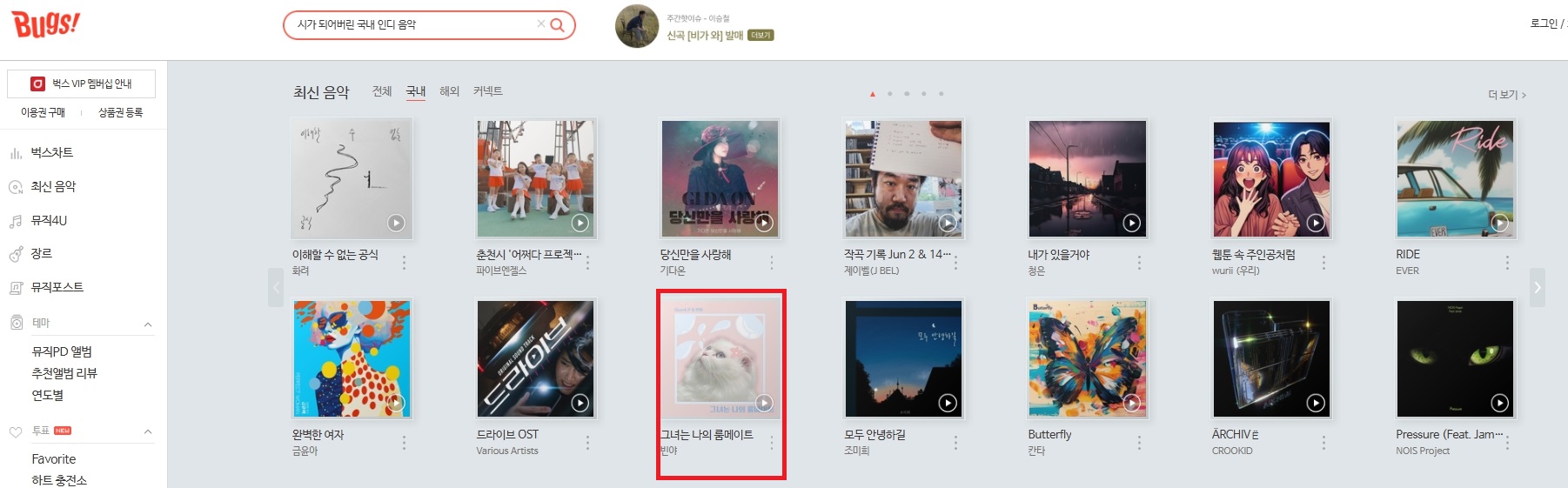Viewport: 1568px width, 488px height.
Task: Play the RIDE album by EVER
Action: 1500,223
